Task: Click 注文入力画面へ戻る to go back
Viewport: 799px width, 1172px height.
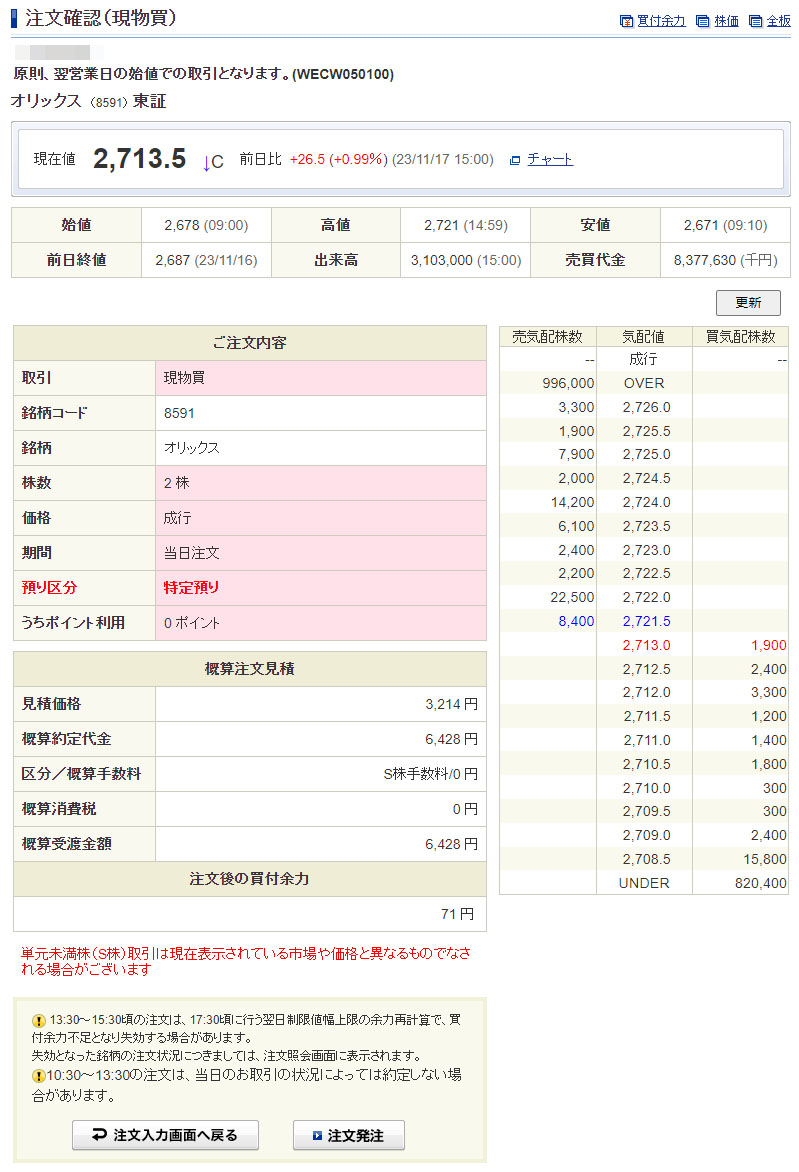Action: 165,1135
